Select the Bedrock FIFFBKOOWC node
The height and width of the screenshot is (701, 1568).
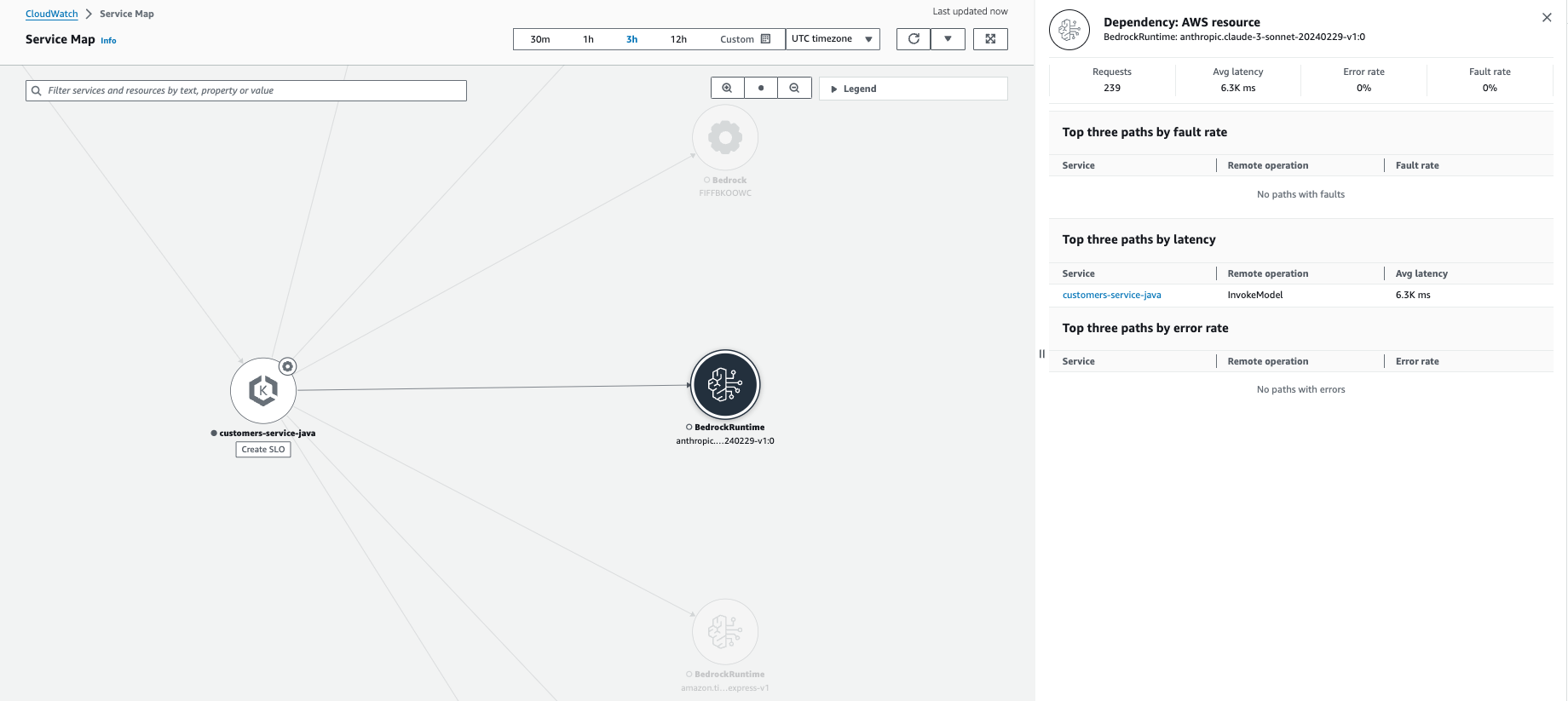coord(725,137)
